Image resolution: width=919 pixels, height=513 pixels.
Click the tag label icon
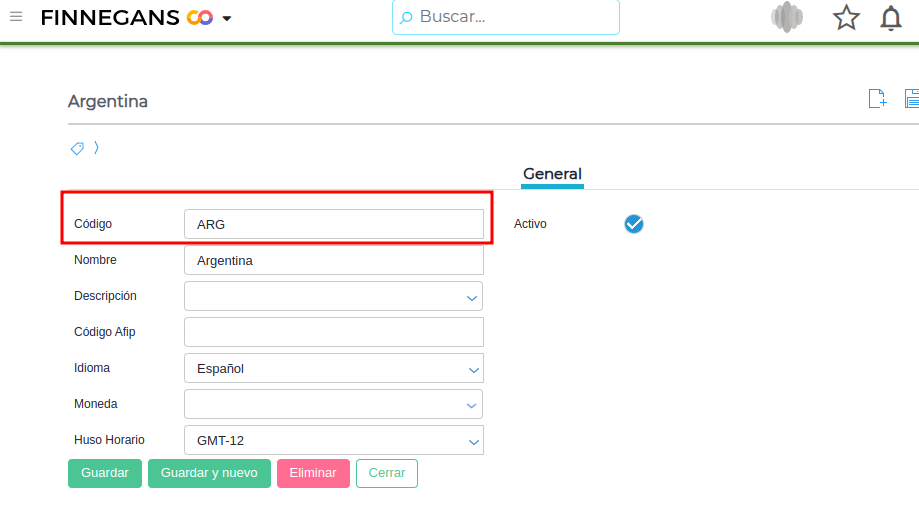(x=77, y=148)
